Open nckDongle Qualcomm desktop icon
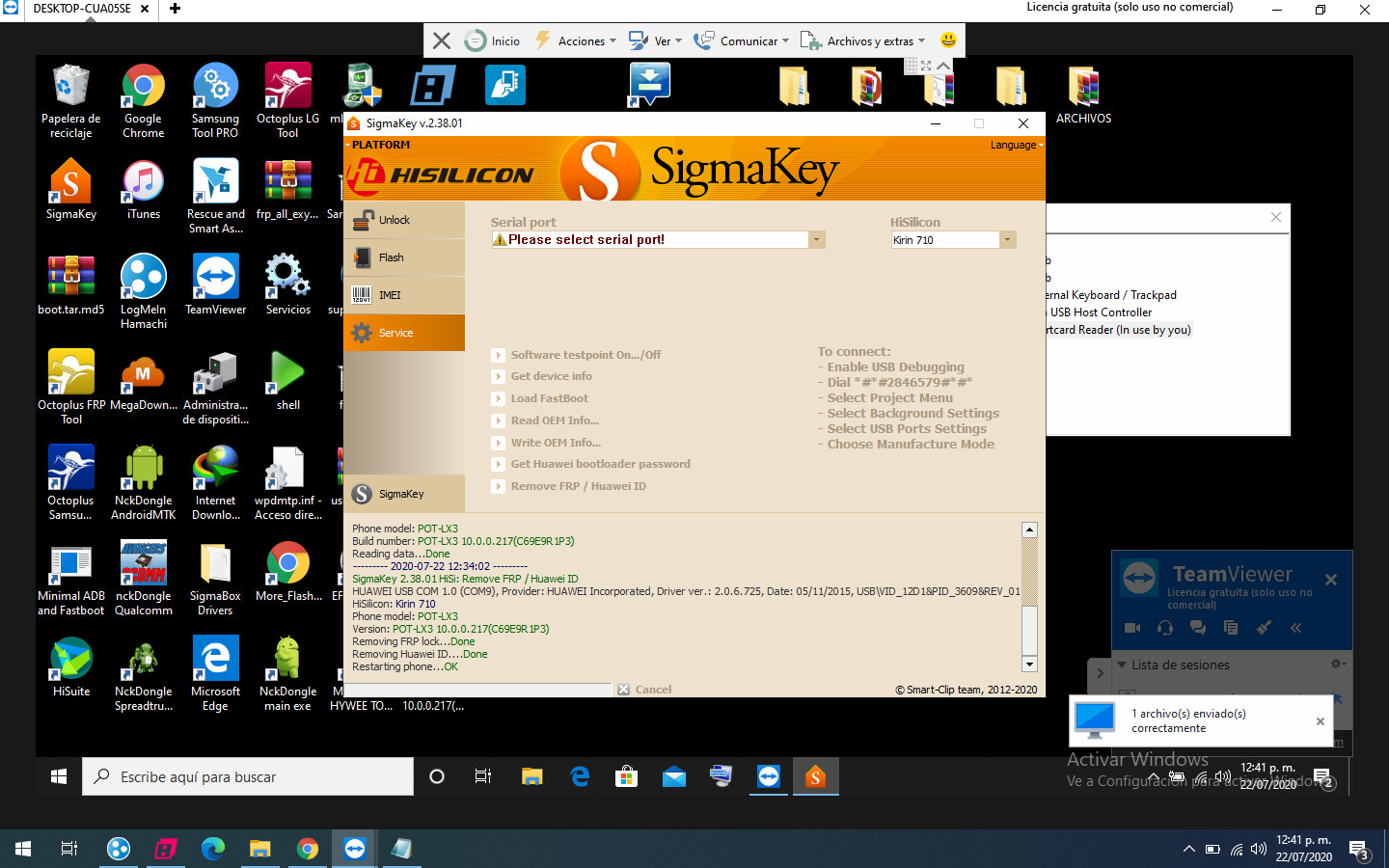The image size is (1389, 868). click(144, 578)
